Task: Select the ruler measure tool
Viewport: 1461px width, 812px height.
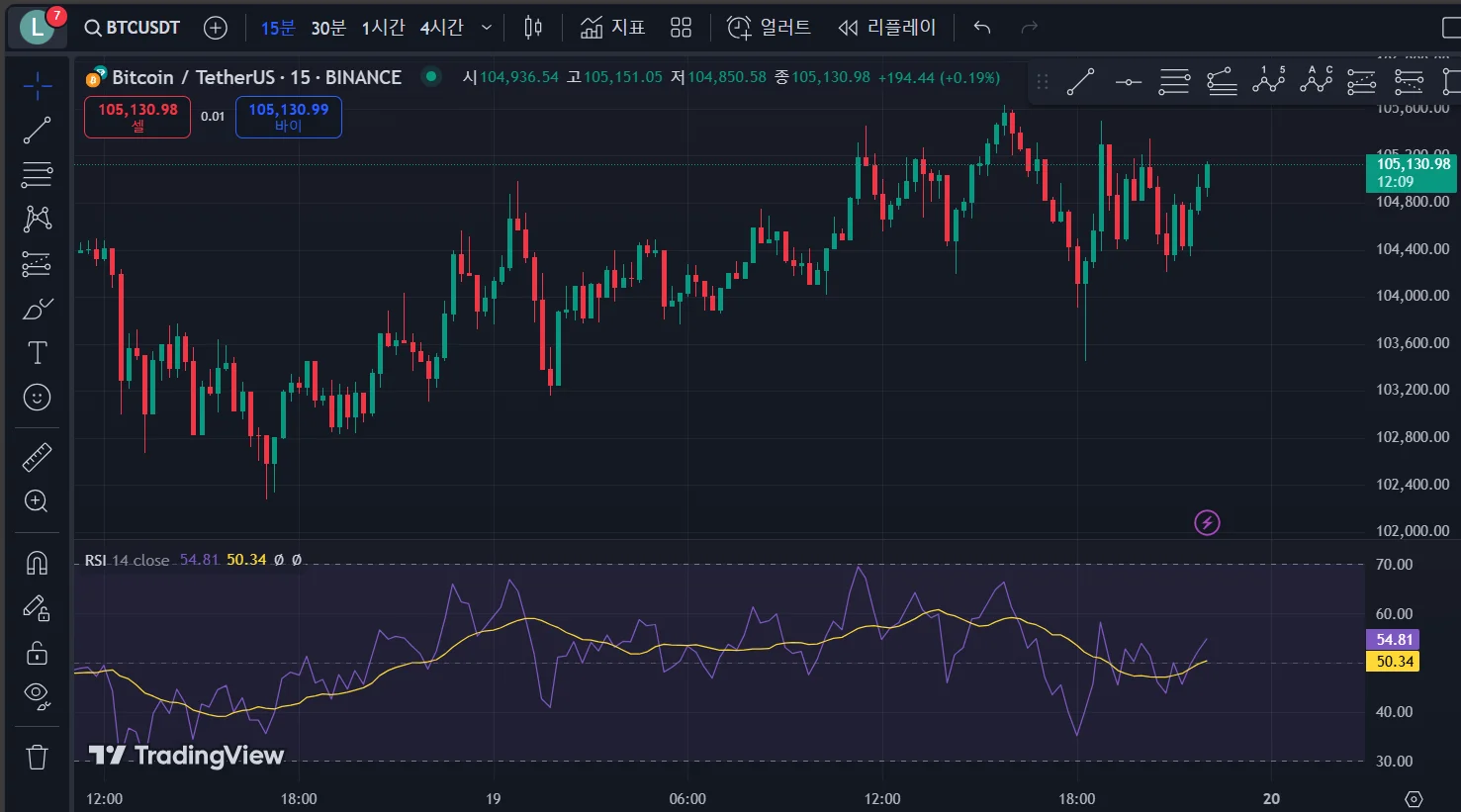Action: pyautogui.click(x=37, y=457)
